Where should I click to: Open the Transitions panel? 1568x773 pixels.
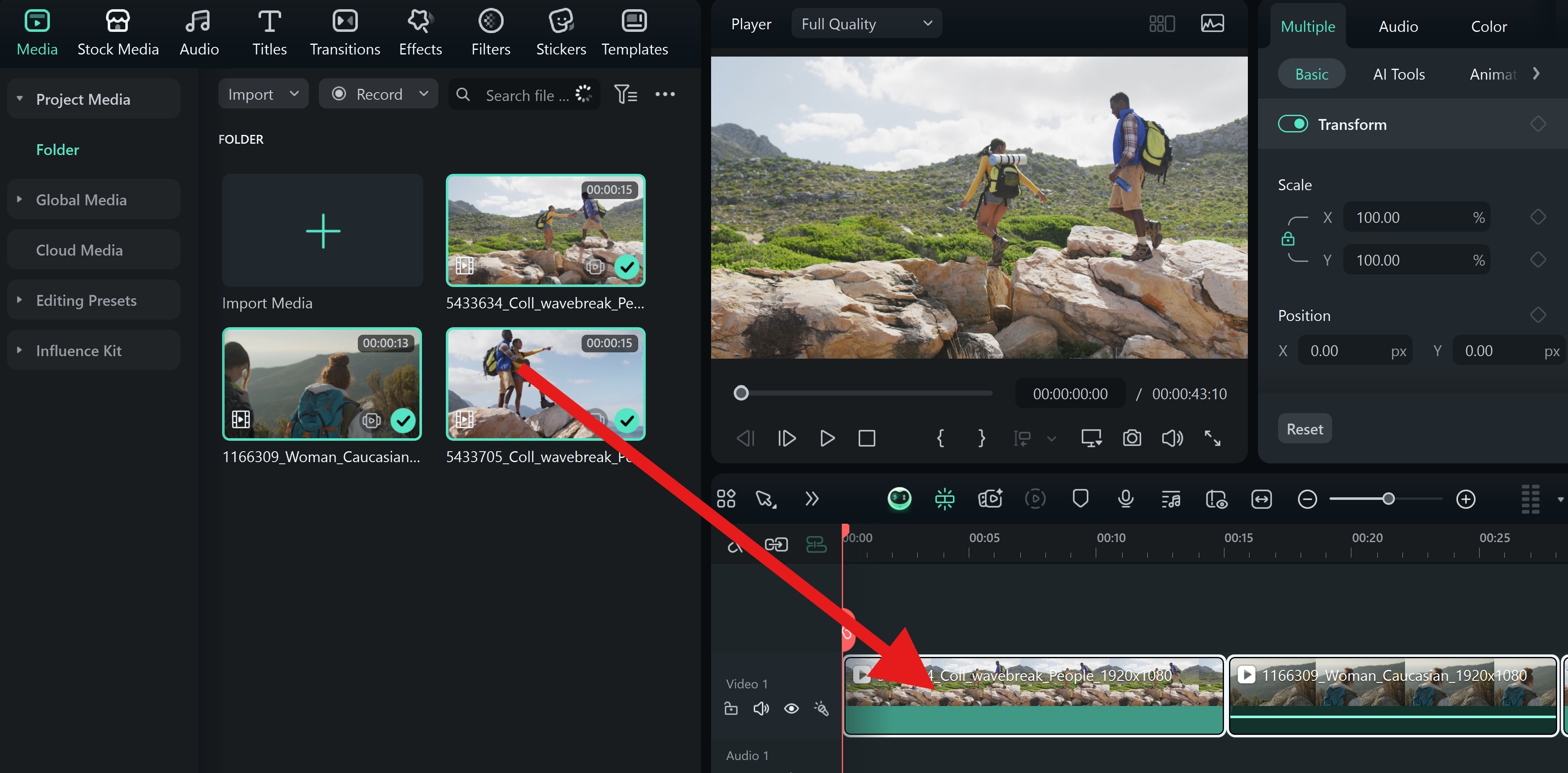tap(344, 33)
